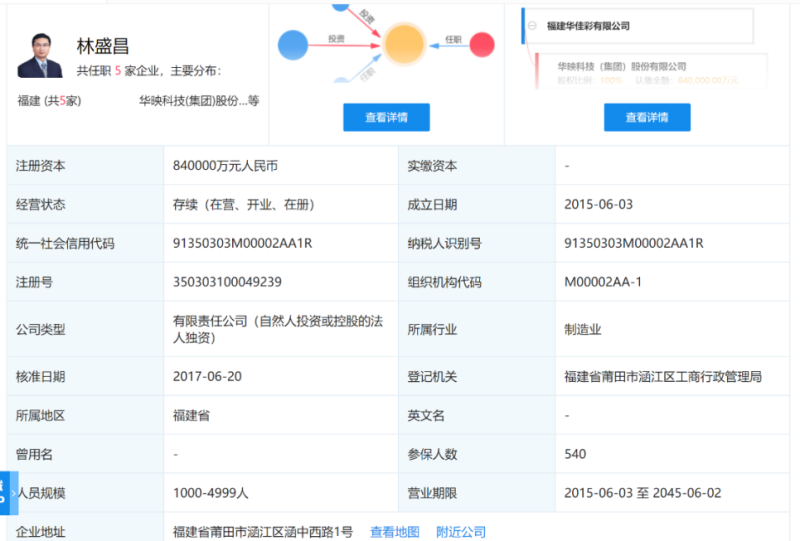Viewport: 800px width, 541px height.
Task: Click the 营业期限 label cell
Action: pyautogui.click(x=477, y=493)
